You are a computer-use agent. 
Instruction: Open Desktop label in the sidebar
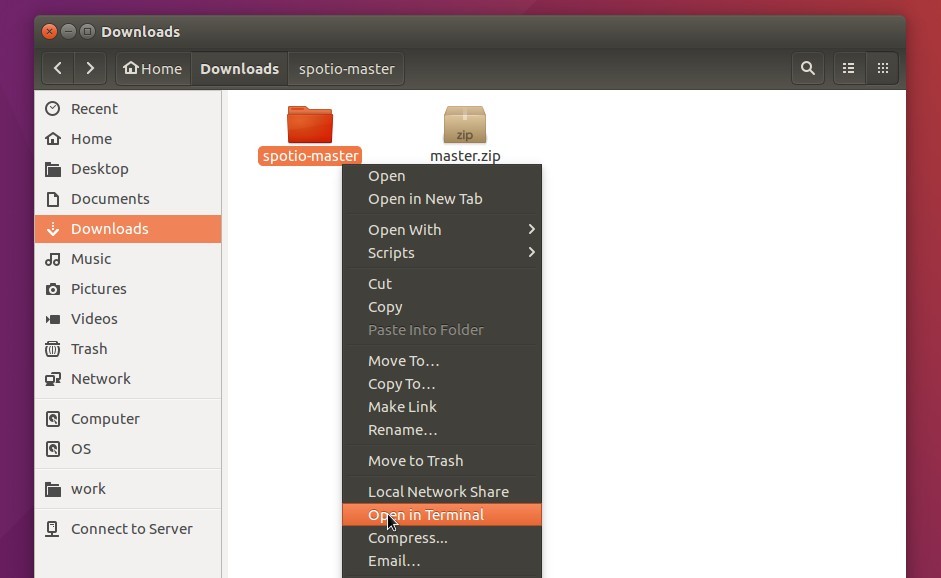point(100,169)
